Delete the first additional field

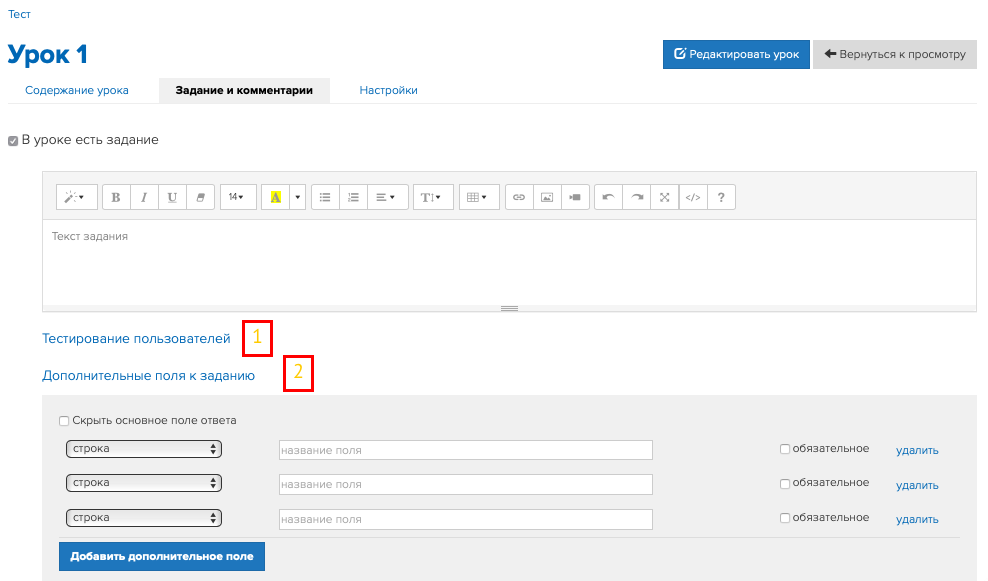917,450
